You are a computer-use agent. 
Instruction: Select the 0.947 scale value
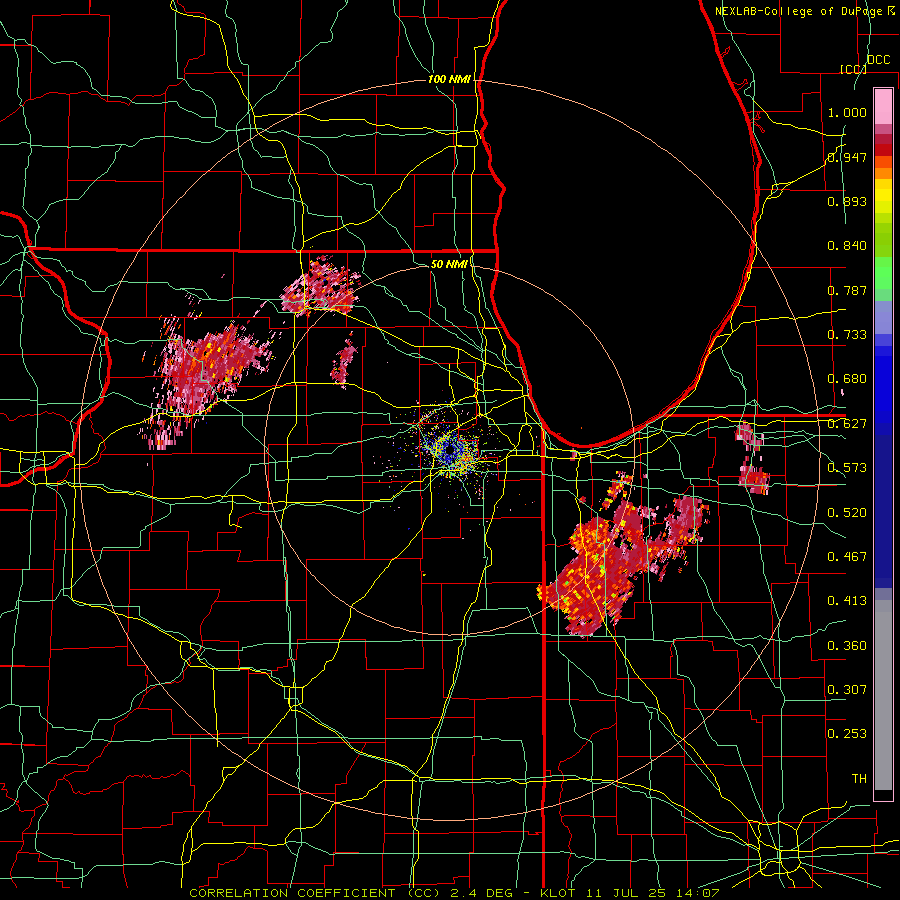tap(847, 157)
